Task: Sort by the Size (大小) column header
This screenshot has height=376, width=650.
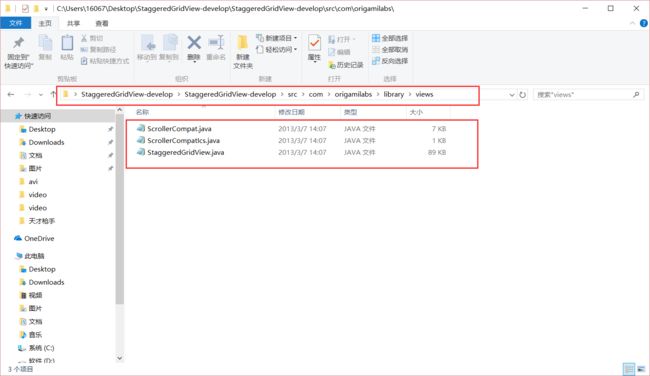Action: tap(416, 112)
